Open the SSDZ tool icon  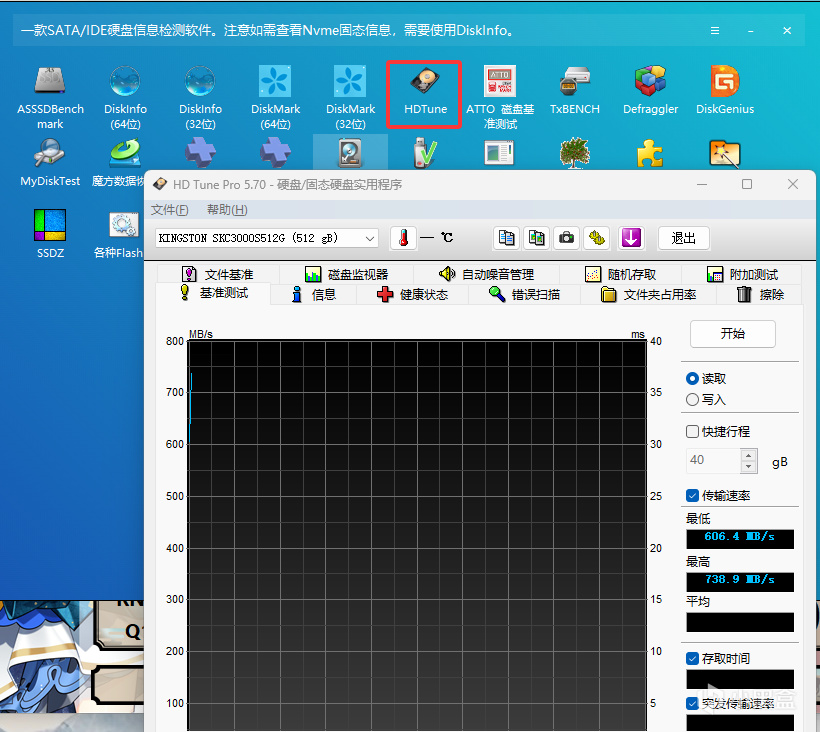(50, 234)
